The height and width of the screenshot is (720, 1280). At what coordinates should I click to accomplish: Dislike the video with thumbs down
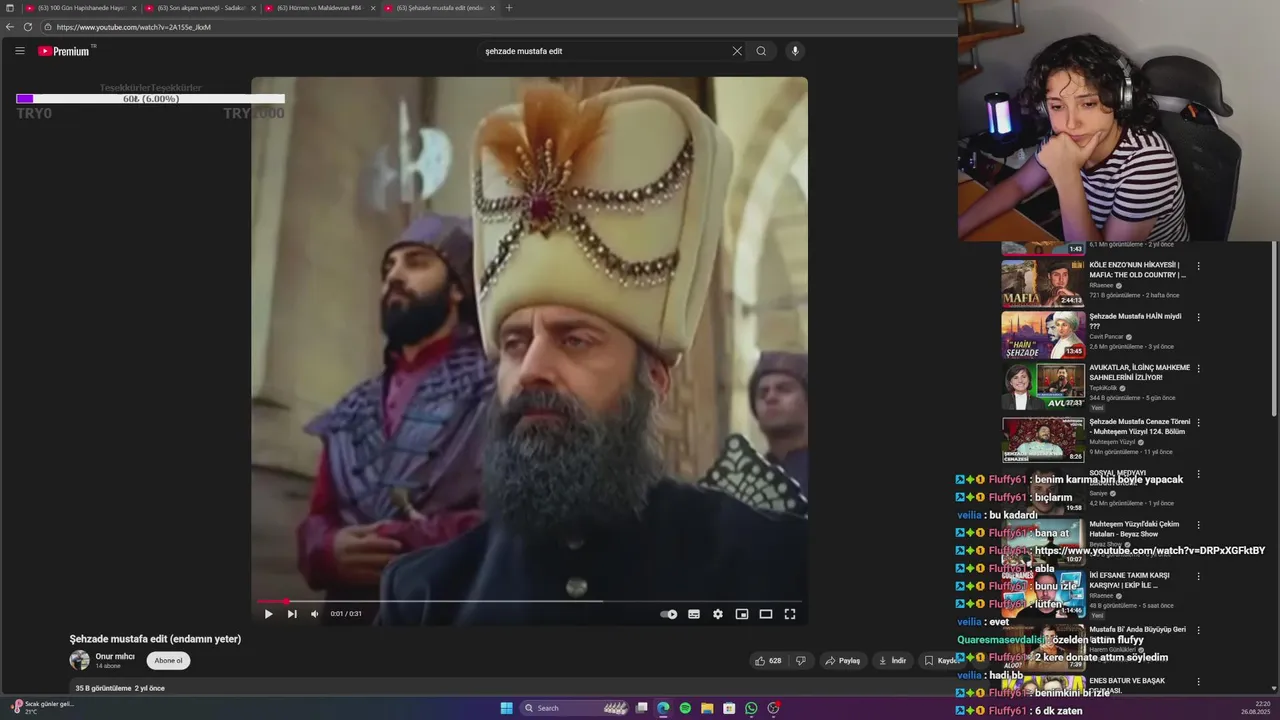pyautogui.click(x=800, y=661)
